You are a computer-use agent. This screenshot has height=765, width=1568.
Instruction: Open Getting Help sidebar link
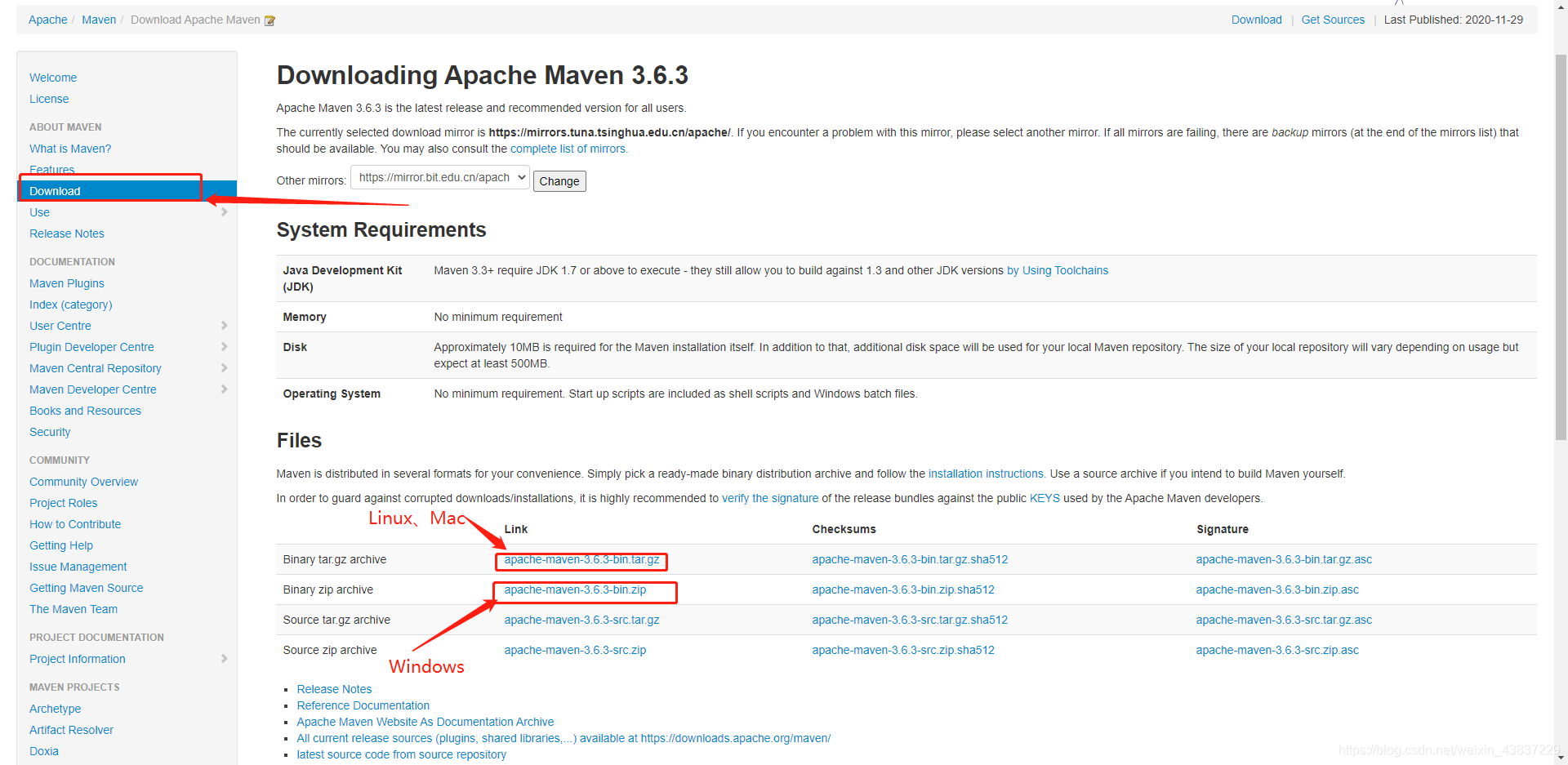tap(61, 545)
